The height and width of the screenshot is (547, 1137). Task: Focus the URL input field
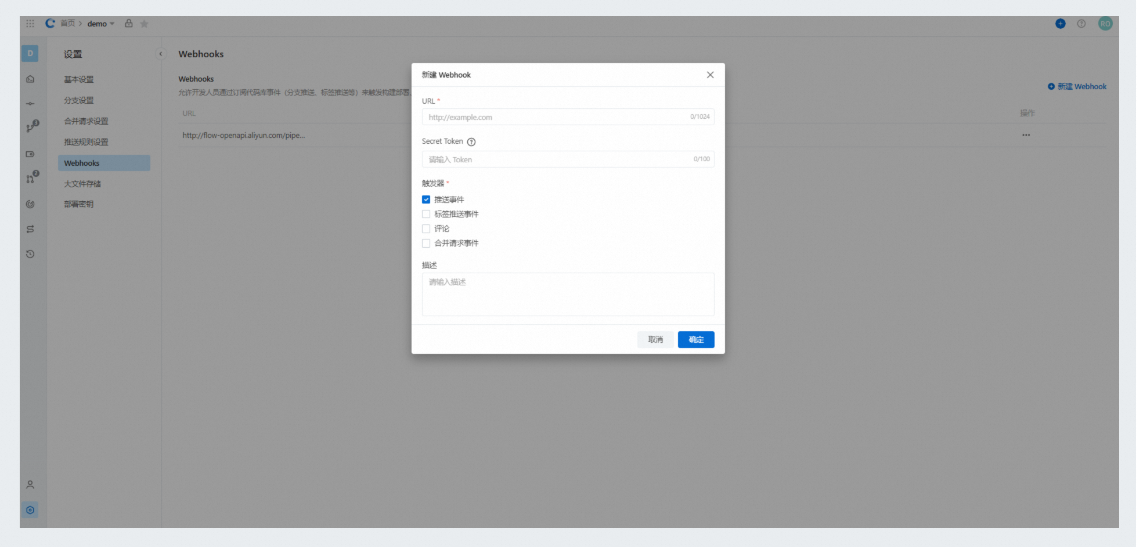click(x=568, y=117)
